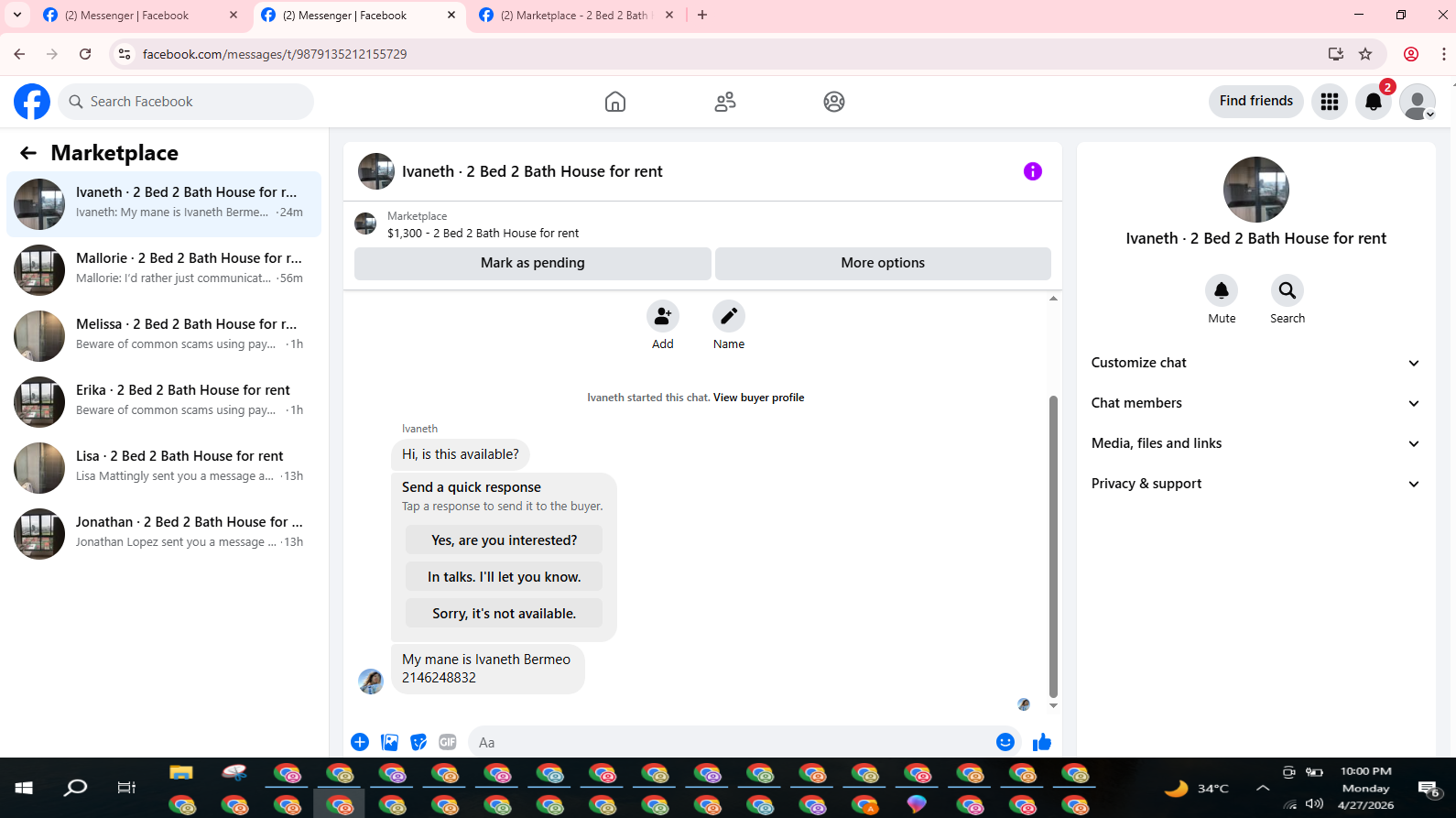This screenshot has height=818, width=1456.
Task: Click the message 'Hi, is this available?'
Action: tap(461, 454)
